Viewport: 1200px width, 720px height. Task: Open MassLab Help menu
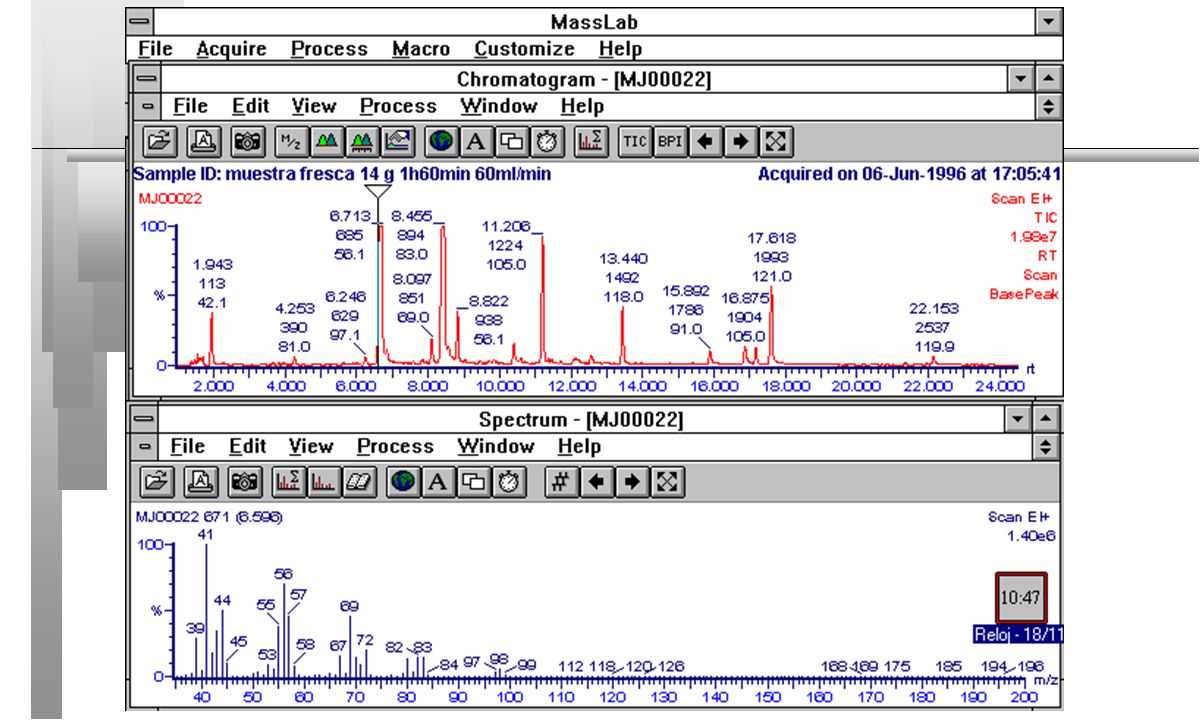tap(620, 49)
